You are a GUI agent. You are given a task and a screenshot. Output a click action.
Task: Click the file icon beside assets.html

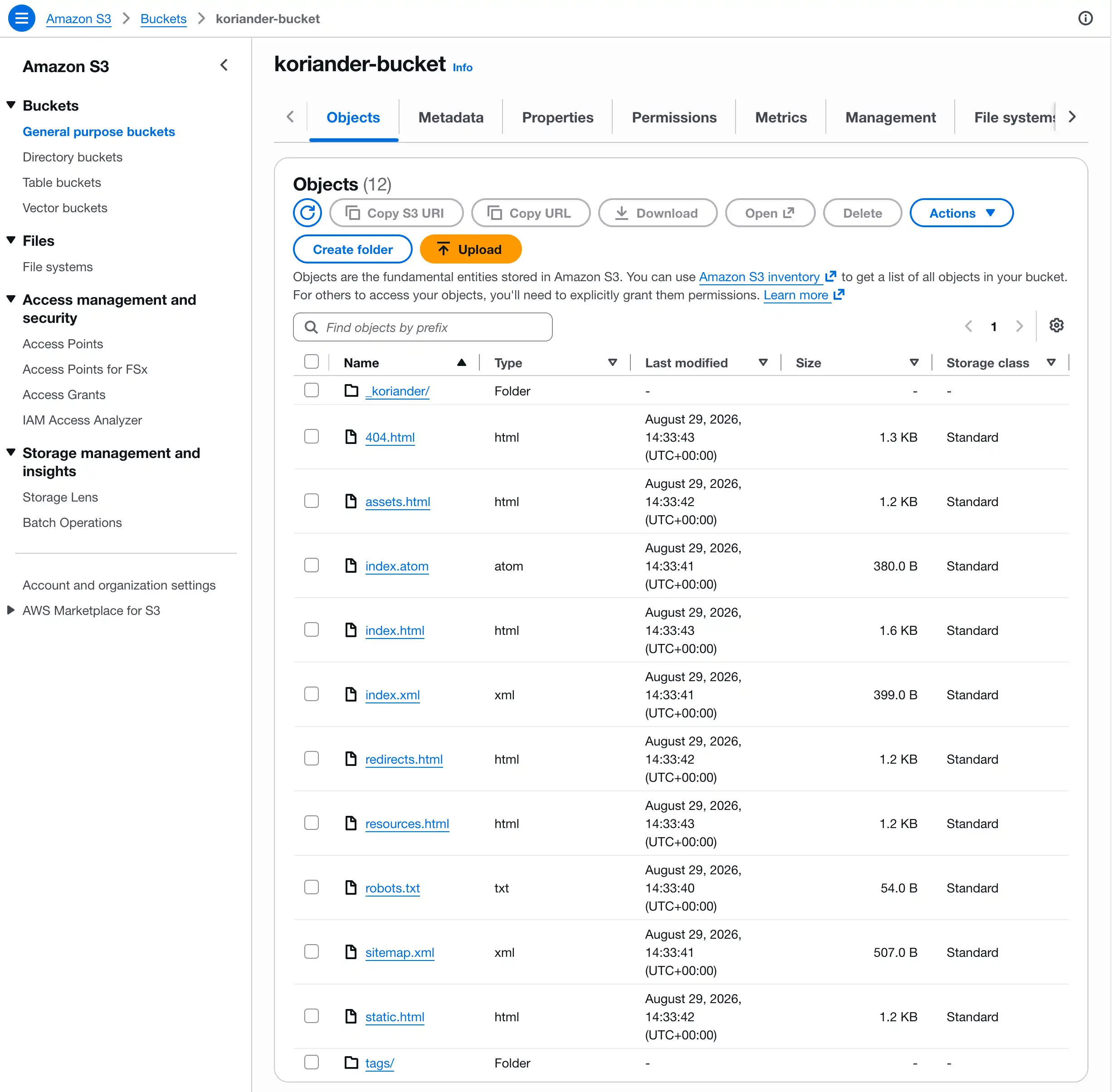coord(351,501)
